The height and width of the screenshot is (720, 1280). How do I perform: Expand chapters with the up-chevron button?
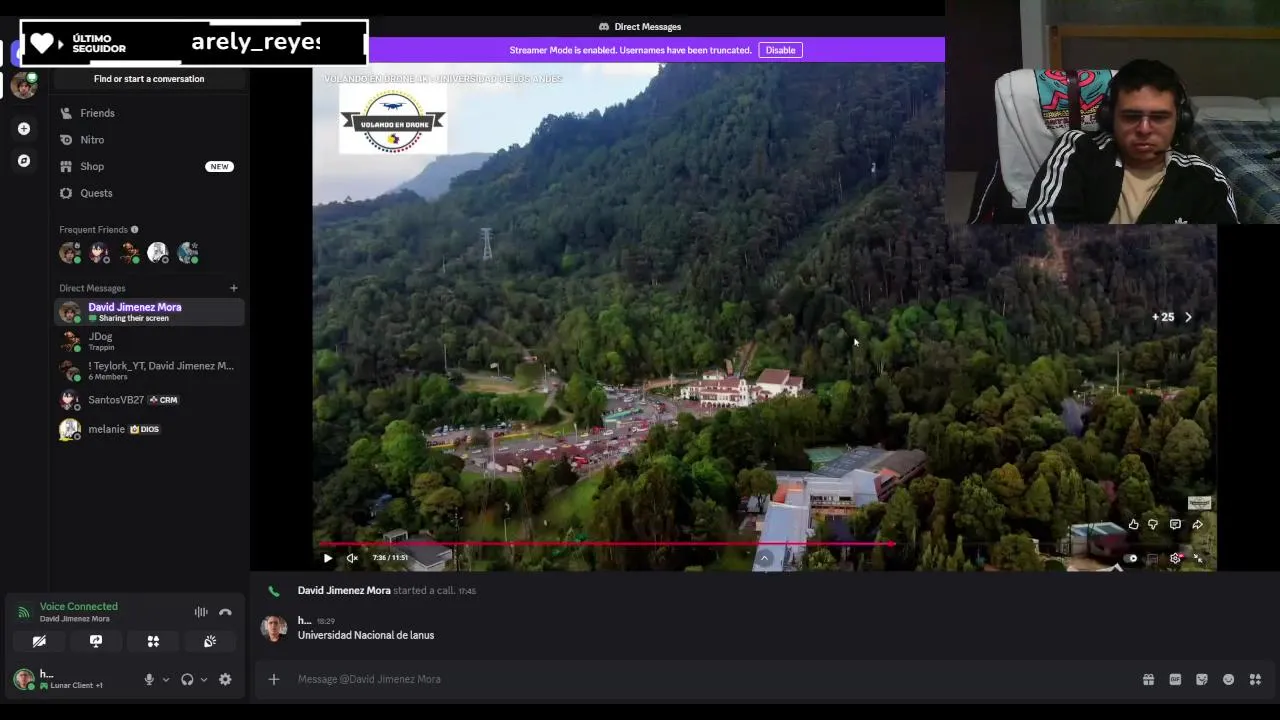(x=764, y=558)
